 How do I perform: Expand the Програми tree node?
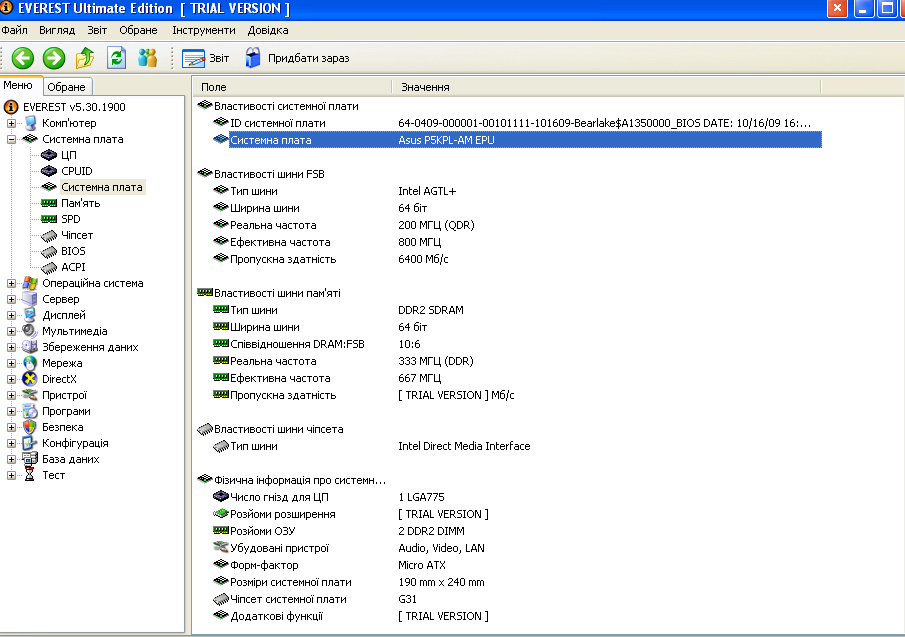point(11,411)
